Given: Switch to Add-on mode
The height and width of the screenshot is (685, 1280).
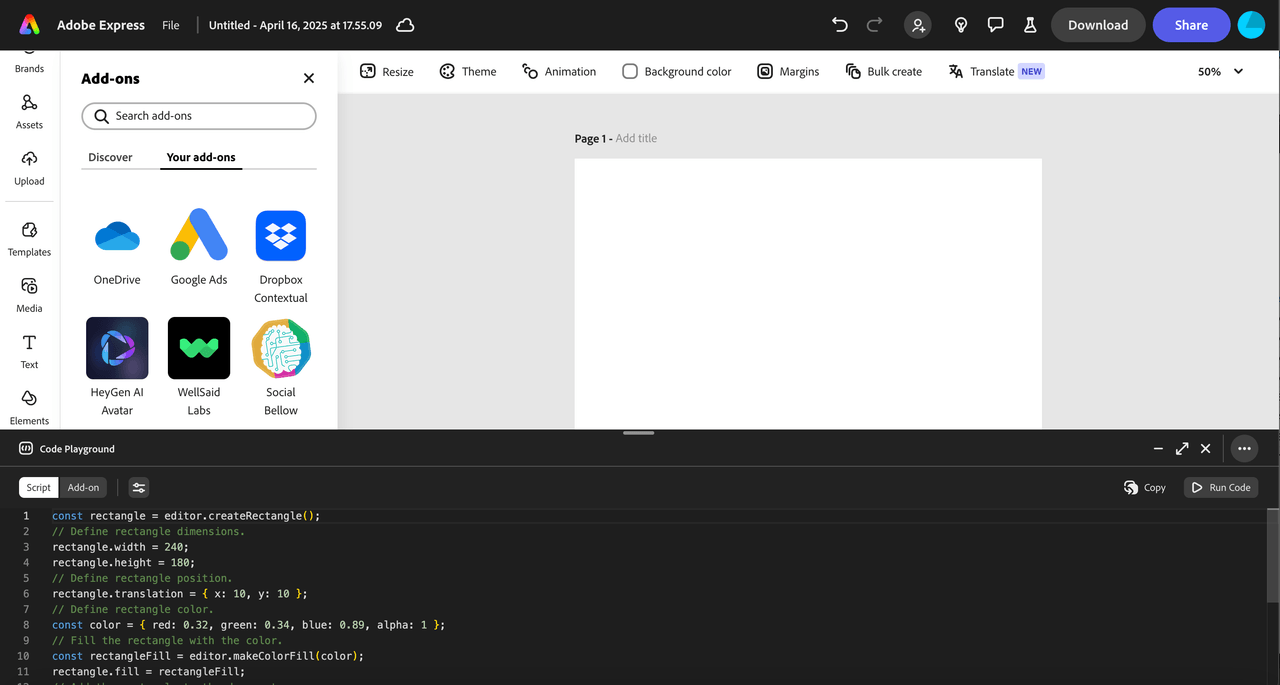Looking at the screenshot, I should tap(83, 487).
